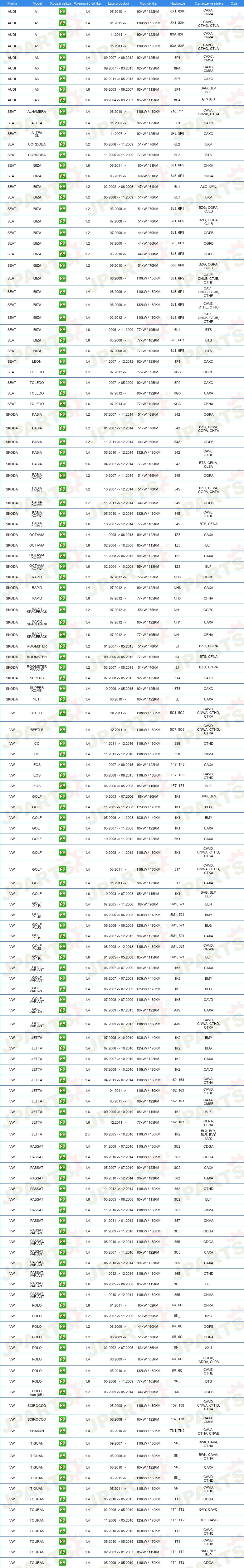Image resolution: width=244 pixels, height=1568 pixels.
Task: Click the 'YETI' model cell
Action: pos(37,699)
